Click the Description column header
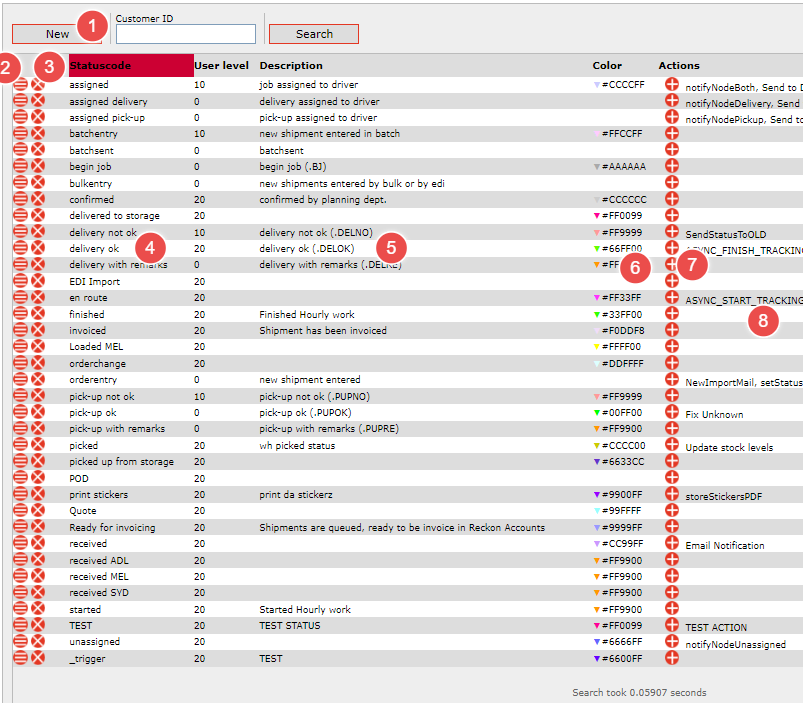The width and height of the screenshot is (803, 703). pos(291,66)
